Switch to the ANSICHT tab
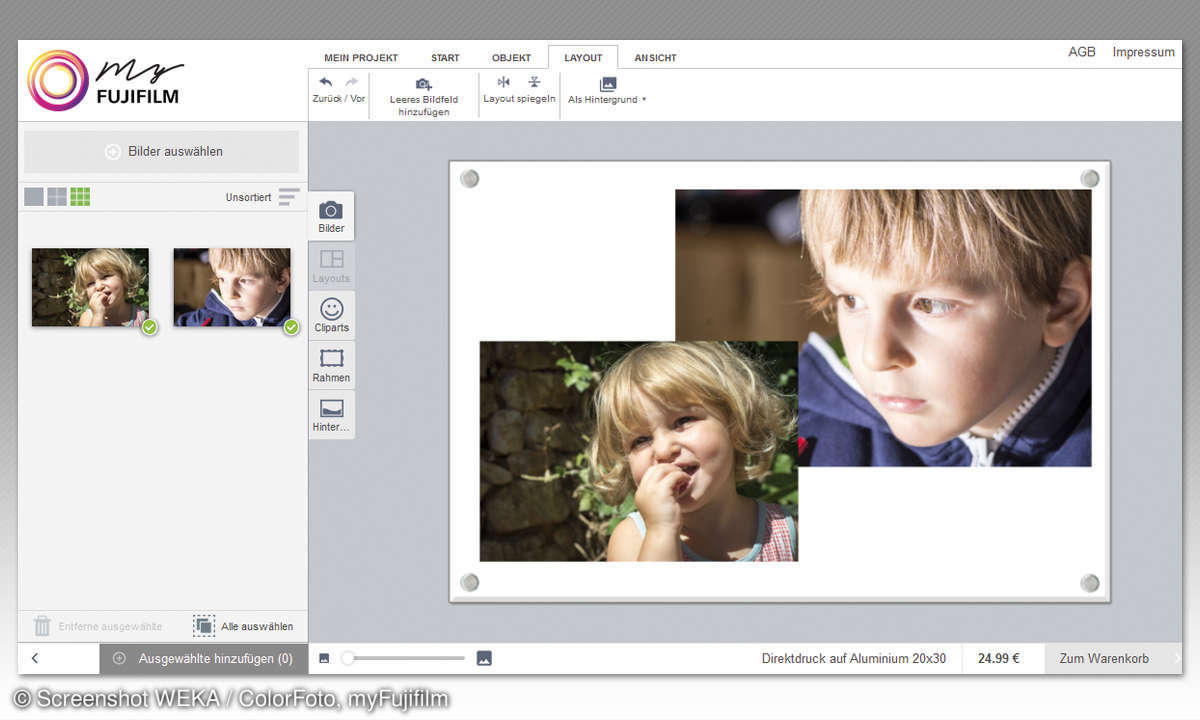This screenshot has width=1200, height=720. [655, 58]
